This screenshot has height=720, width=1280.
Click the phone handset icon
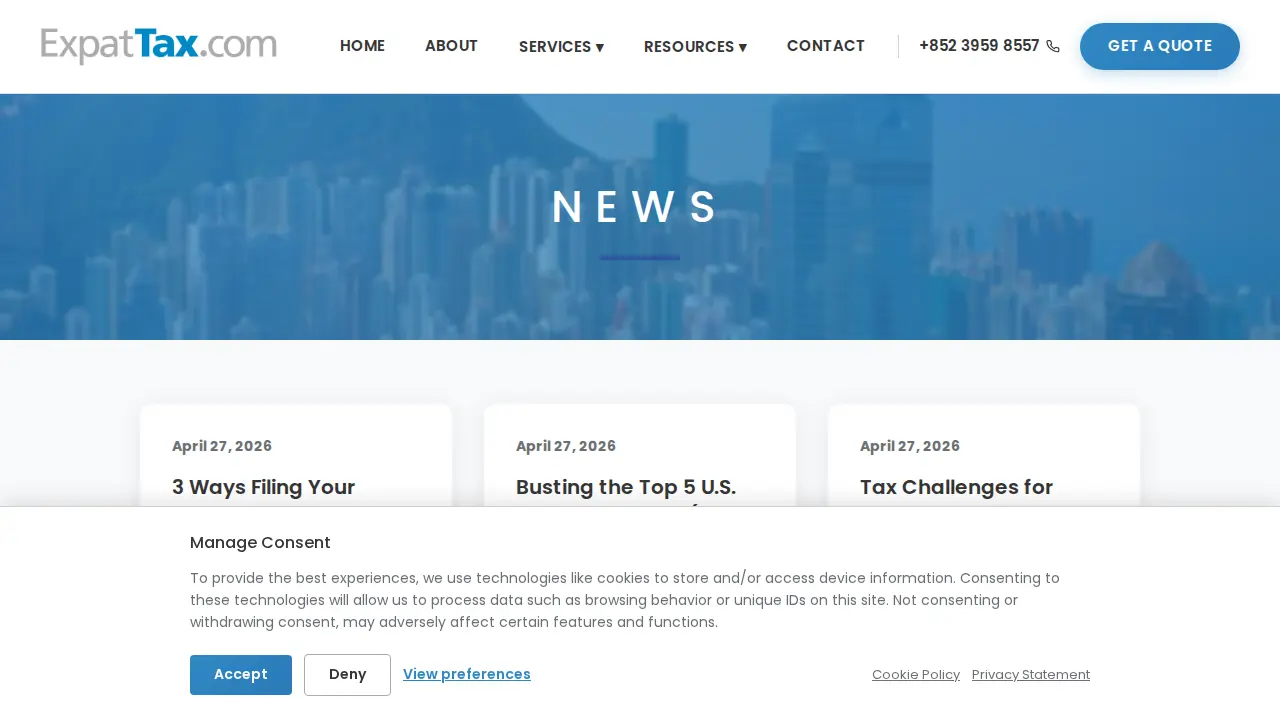point(1053,46)
